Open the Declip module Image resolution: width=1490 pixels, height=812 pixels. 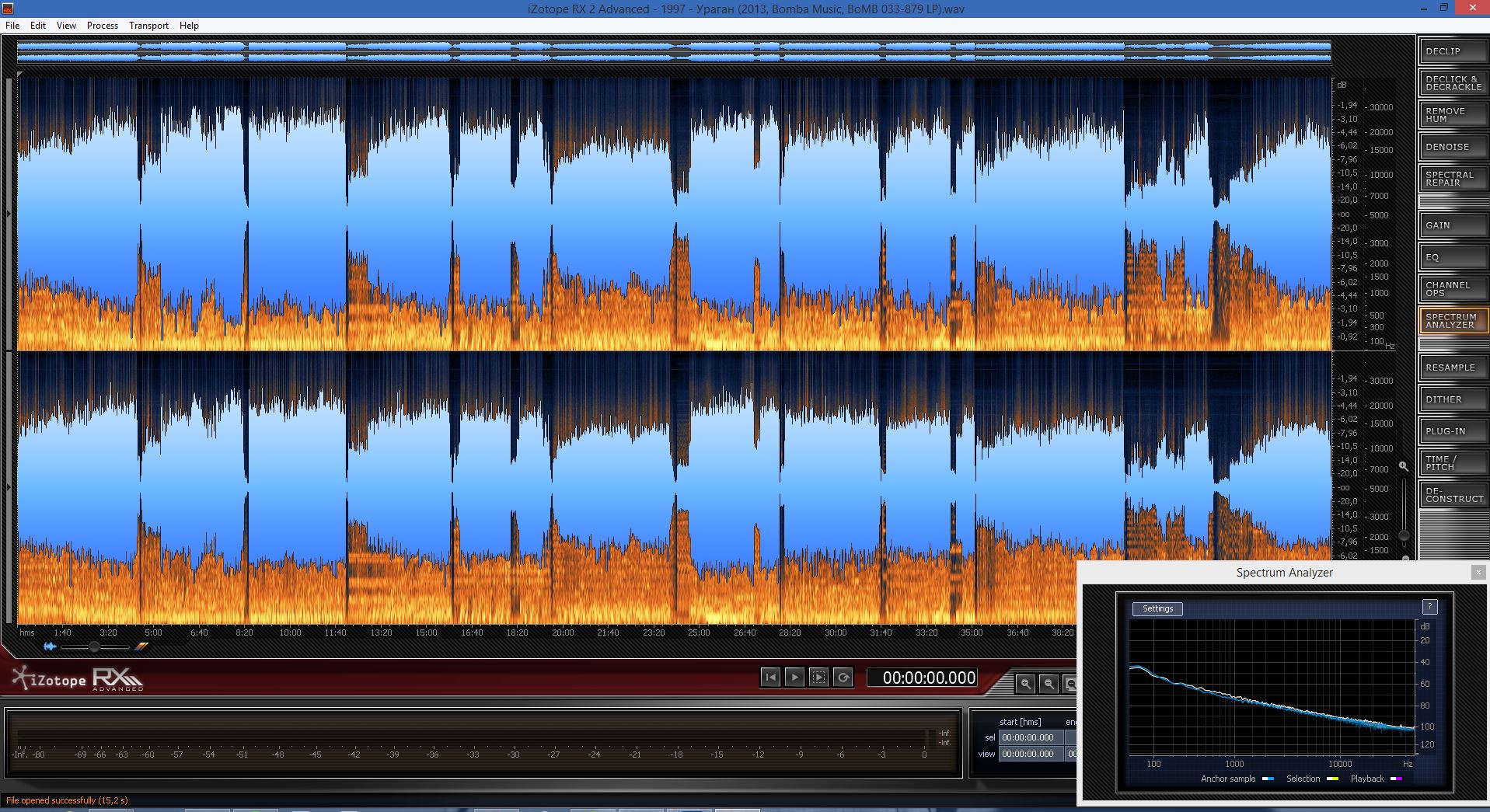tap(1453, 51)
